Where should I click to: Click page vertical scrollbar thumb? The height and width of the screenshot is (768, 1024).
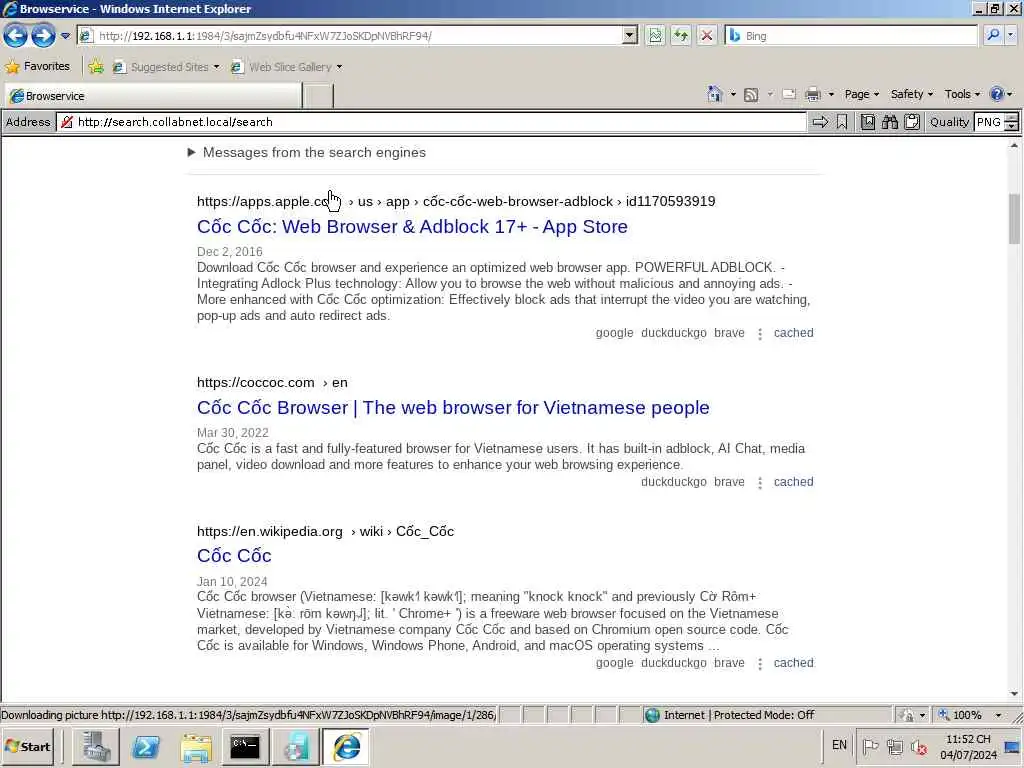1014,219
